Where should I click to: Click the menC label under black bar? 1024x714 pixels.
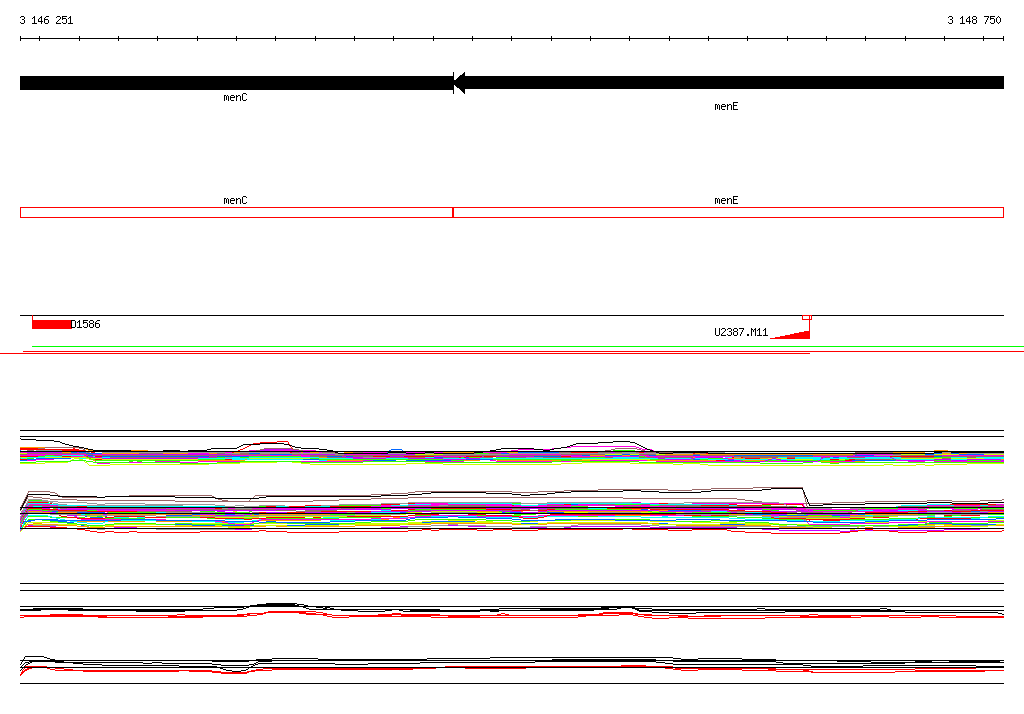[235, 97]
